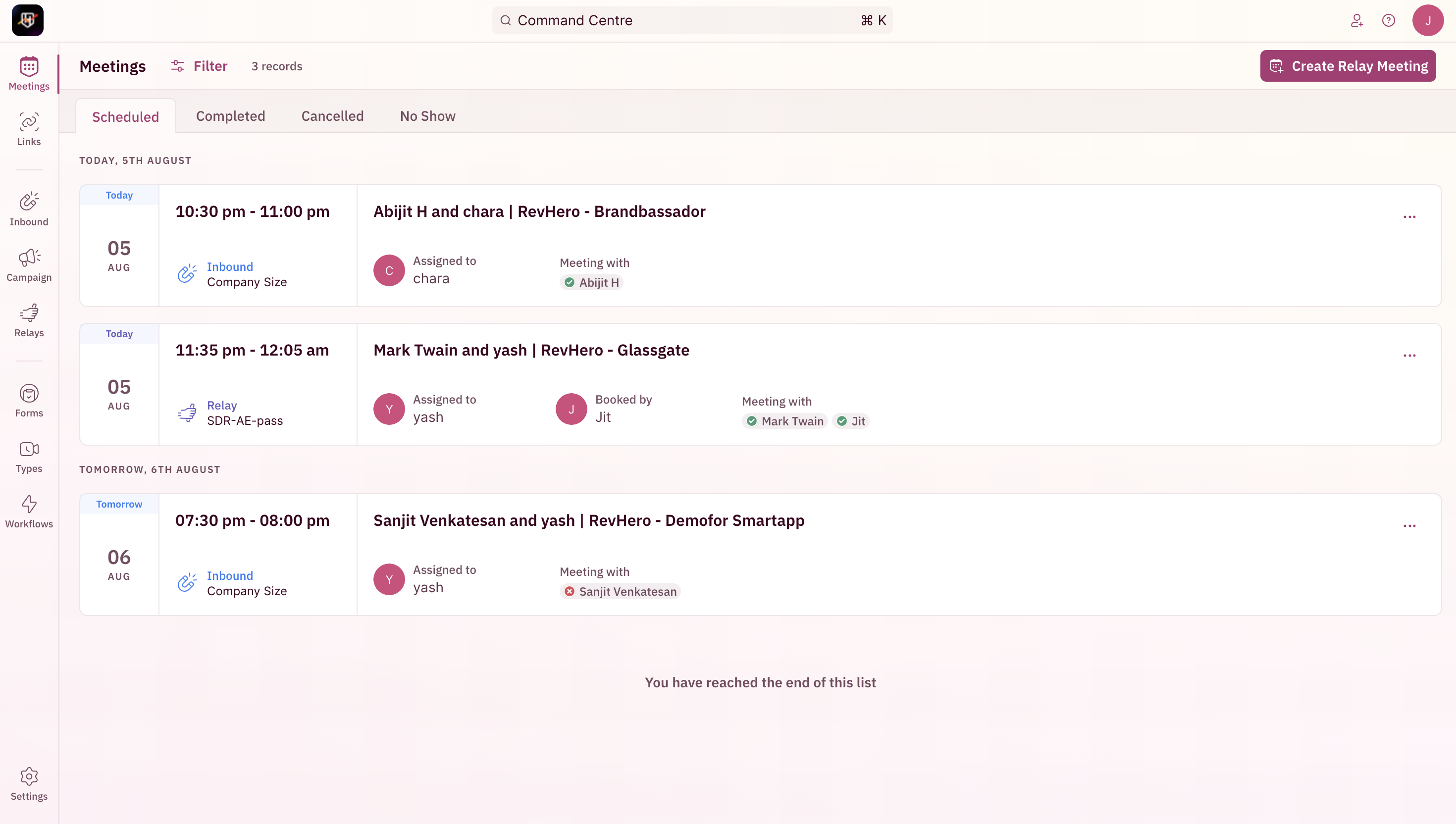Go to Links in the sidebar
The width and height of the screenshot is (1456, 824).
click(29, 130)
